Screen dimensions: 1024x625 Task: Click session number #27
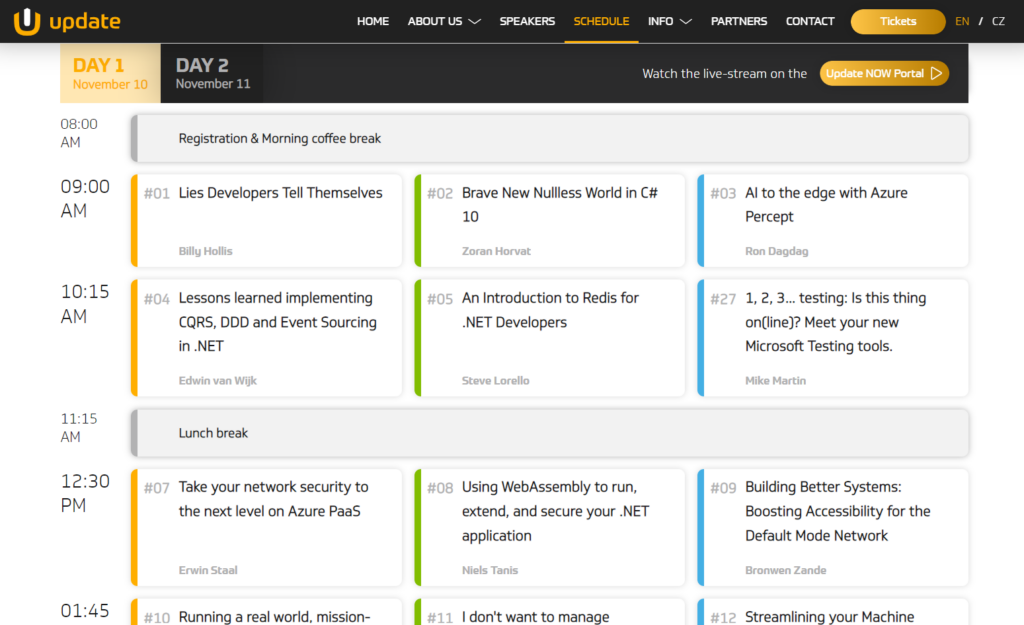(723, 299)
